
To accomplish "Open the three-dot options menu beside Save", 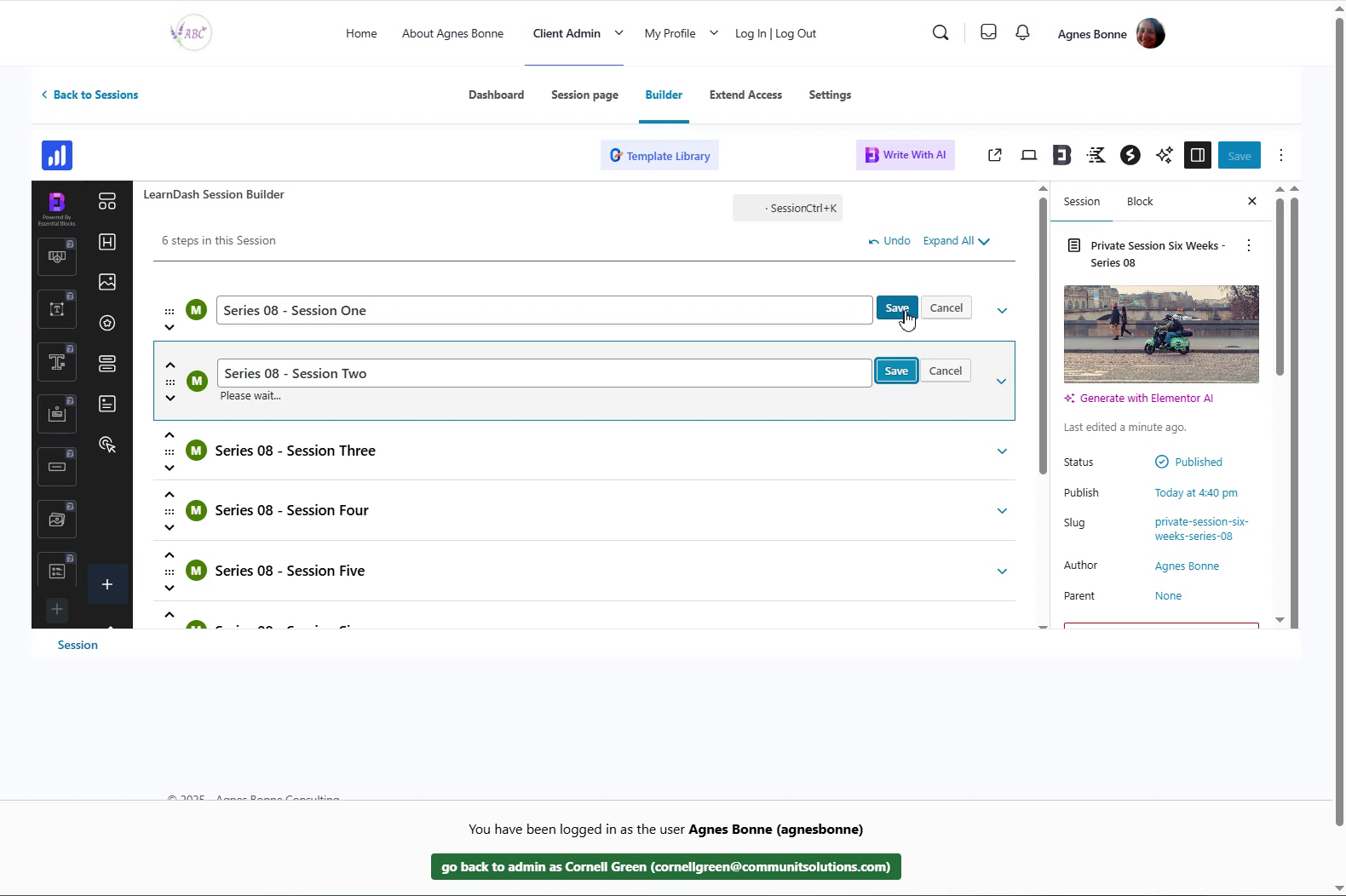I will click(1280, 155).
